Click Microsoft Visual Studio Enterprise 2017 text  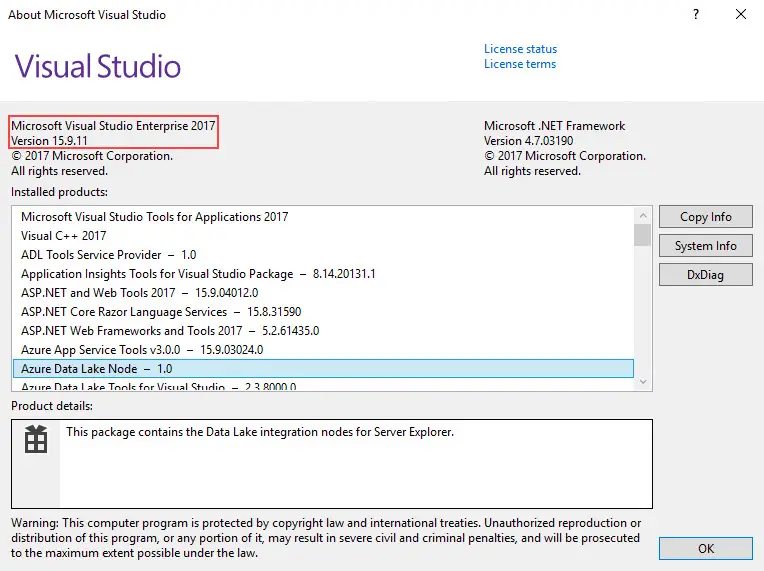coord(113,126)
